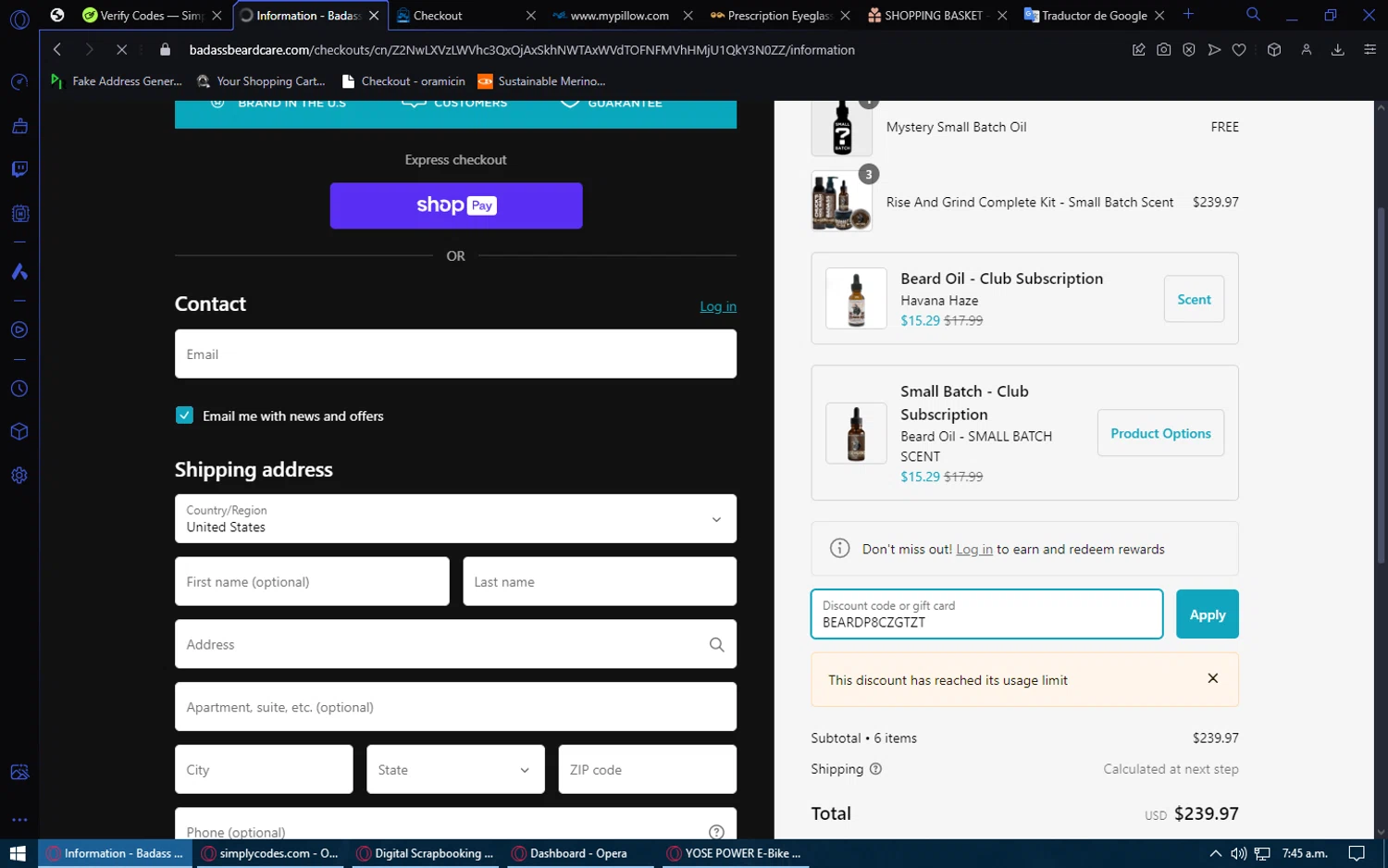Image resolution: width=1388 pixels, height=868 pixels.
Task: Open Settings gear in Opera sidebar
Action: click(x=19, y=476)
